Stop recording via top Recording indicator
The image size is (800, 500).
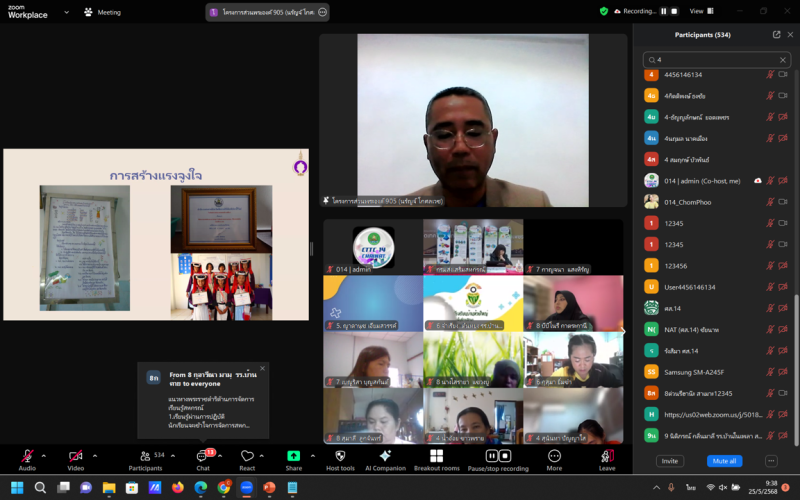[674, 11]
